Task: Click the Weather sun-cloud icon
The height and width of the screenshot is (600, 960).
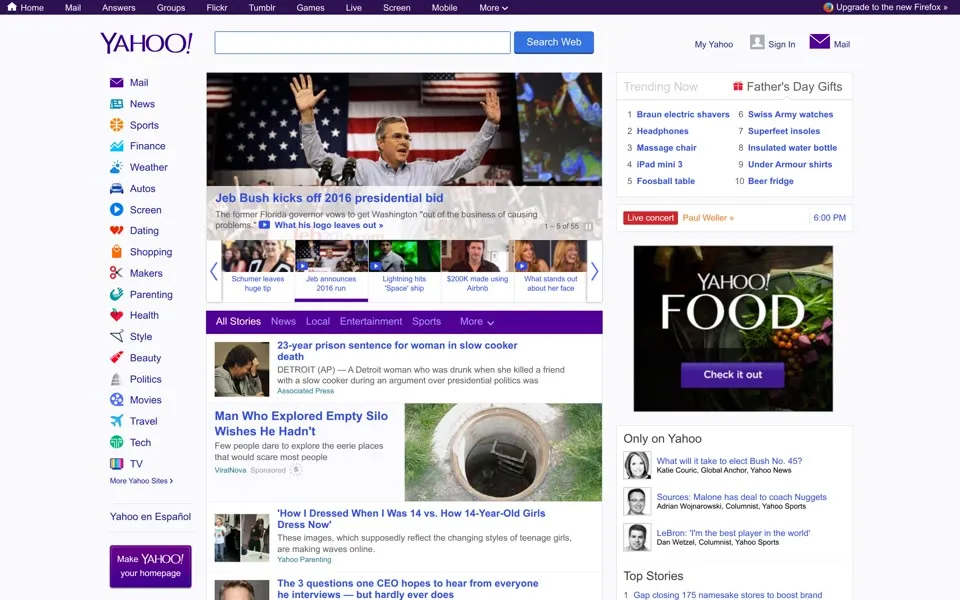Action: [x=116, y=167]
